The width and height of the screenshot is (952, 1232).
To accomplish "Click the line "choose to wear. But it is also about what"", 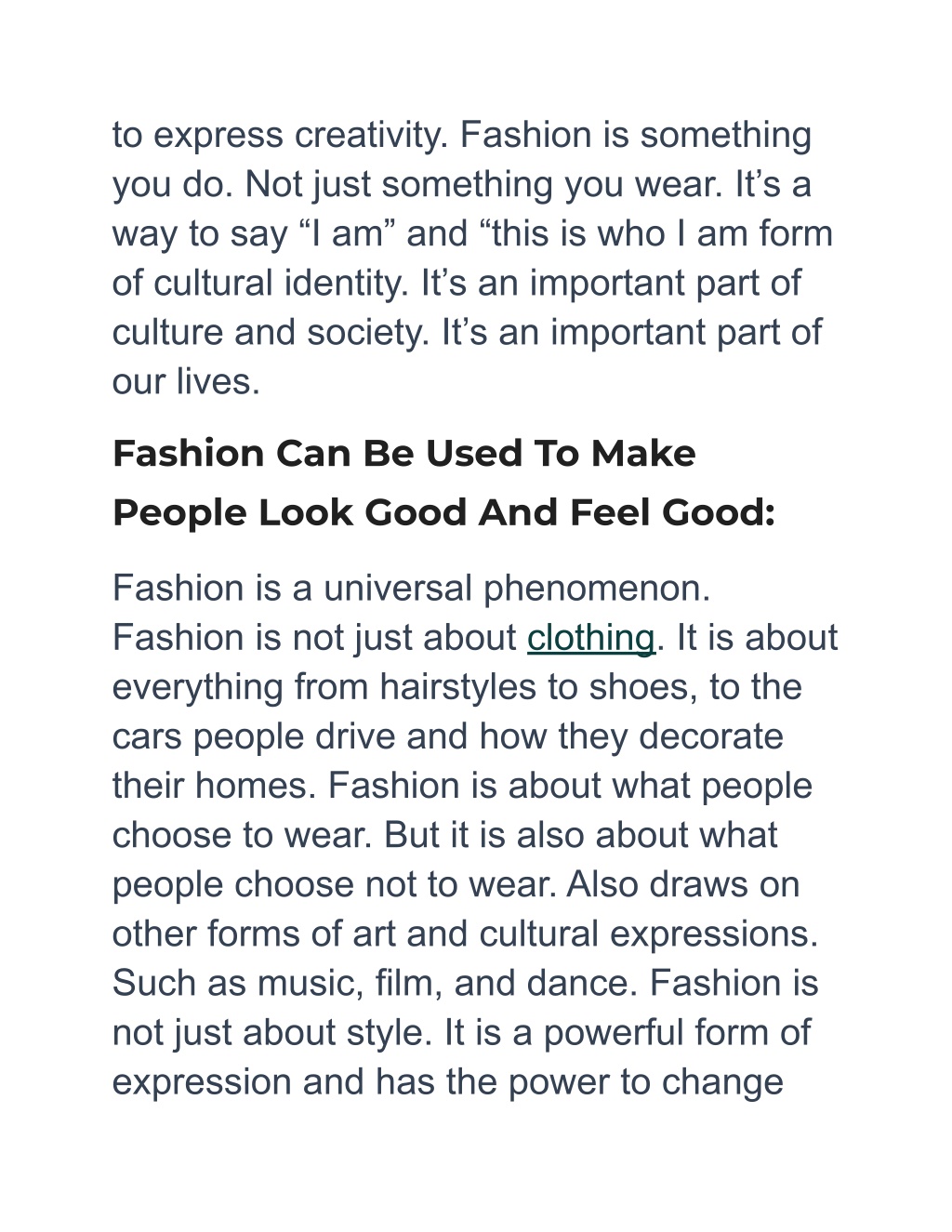I will coord(445,835).
